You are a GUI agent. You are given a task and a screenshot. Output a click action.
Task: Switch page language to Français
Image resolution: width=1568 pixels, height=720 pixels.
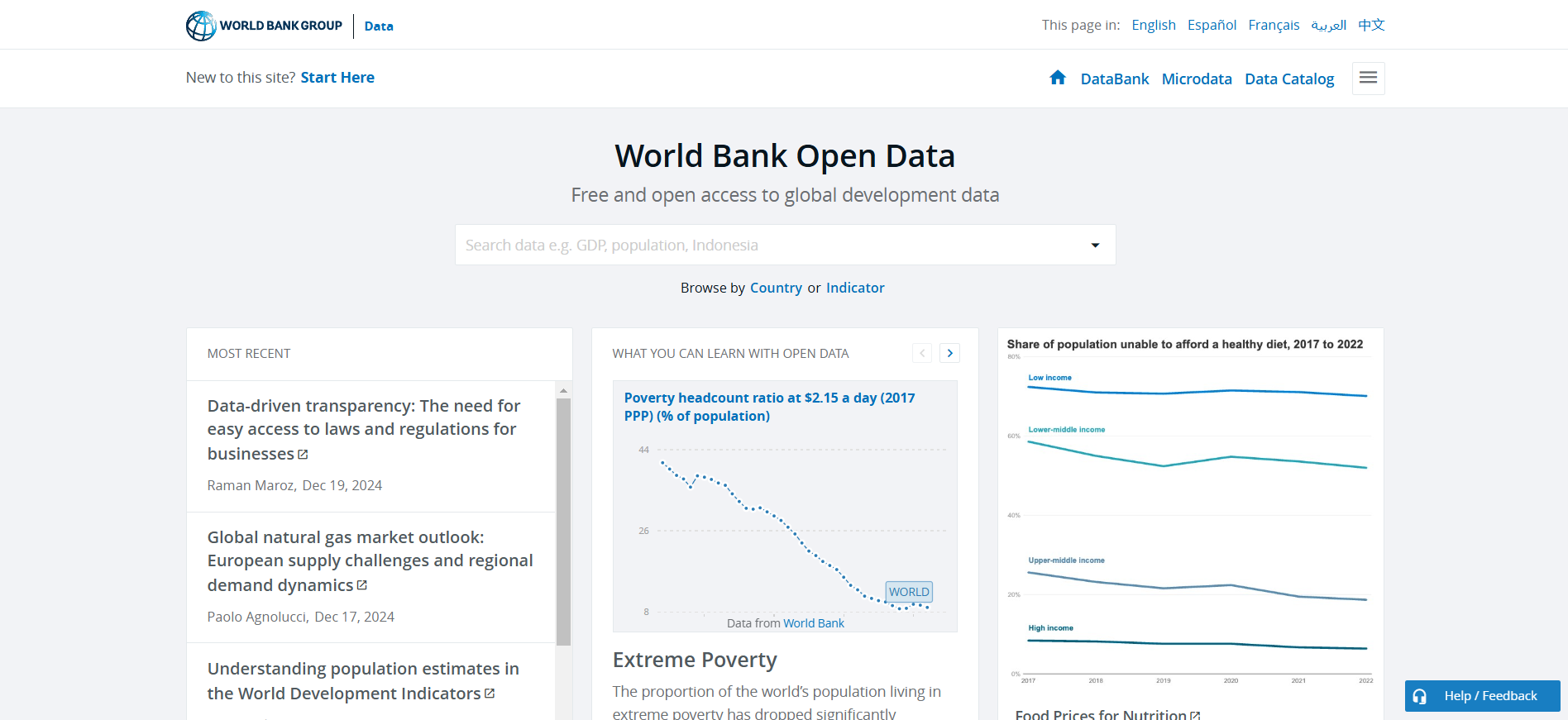(1274, 25)
